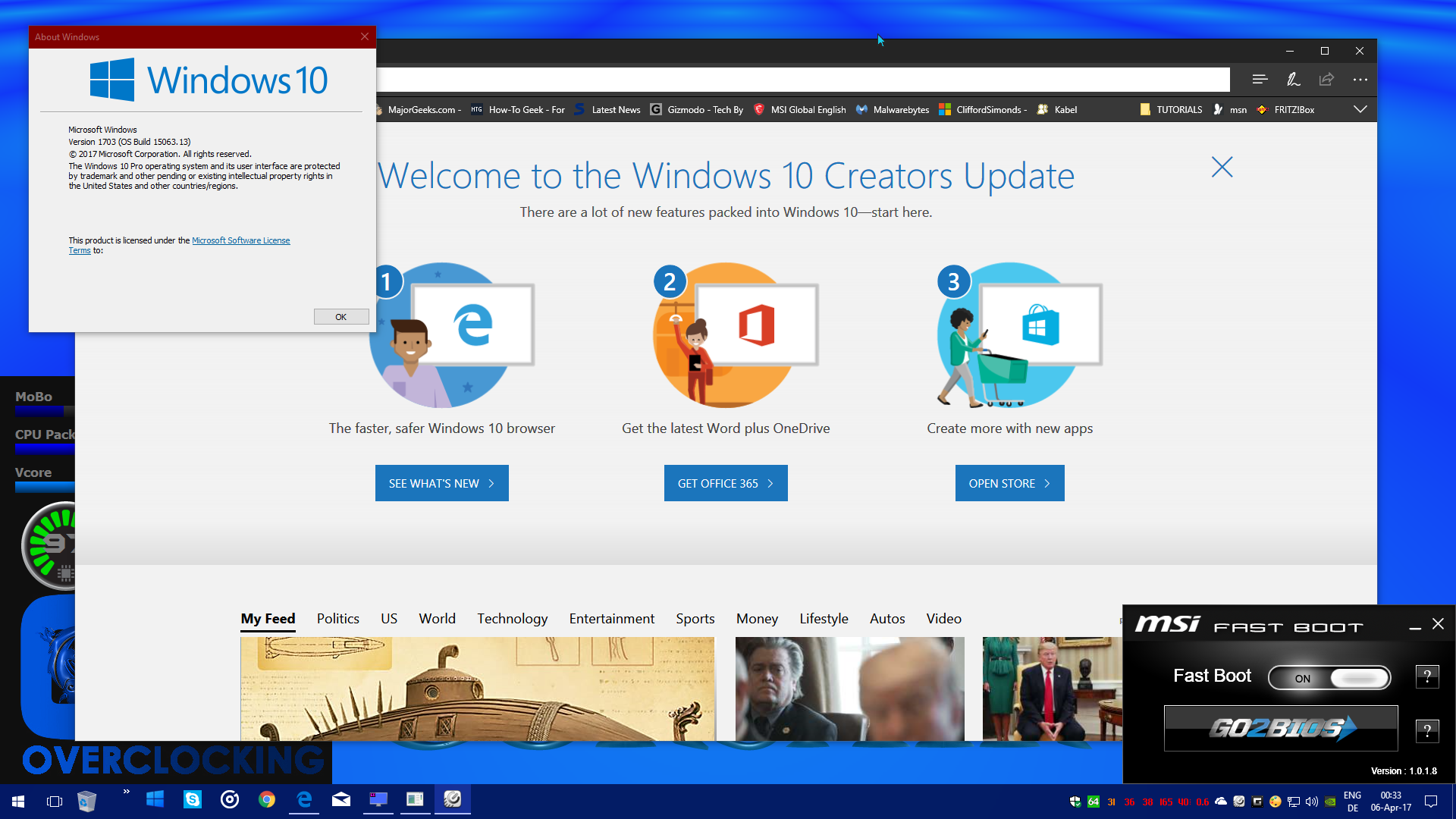Click the Edge browser illustration
Viewport: 1456px width, 819px height.
[x=451, y=335]
